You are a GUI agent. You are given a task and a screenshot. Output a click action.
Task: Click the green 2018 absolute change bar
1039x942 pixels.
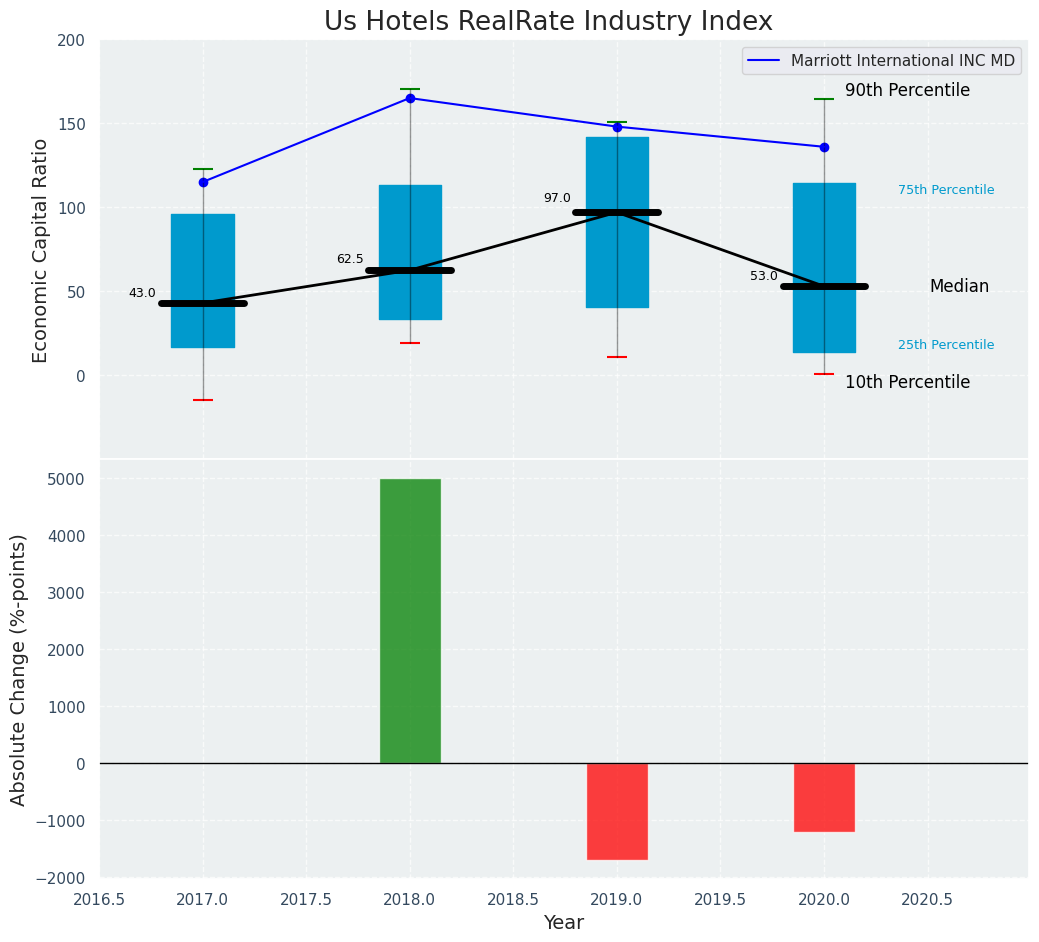(x=410, y=620)
